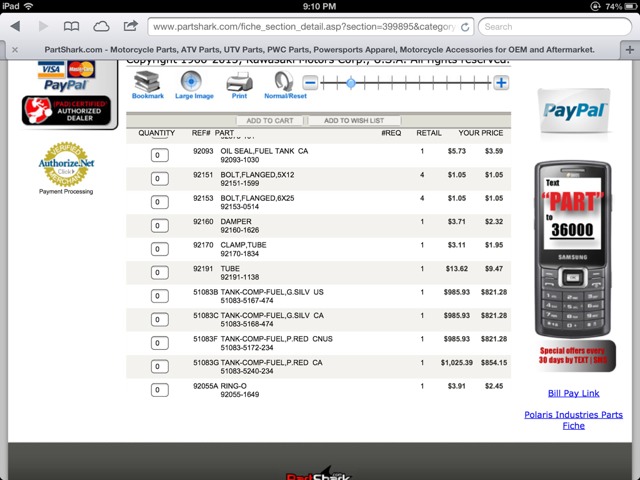The image size is (640, 480).
Task: Click the zoom slider handle
Action: pyautogui.click(x=351, y=83)
